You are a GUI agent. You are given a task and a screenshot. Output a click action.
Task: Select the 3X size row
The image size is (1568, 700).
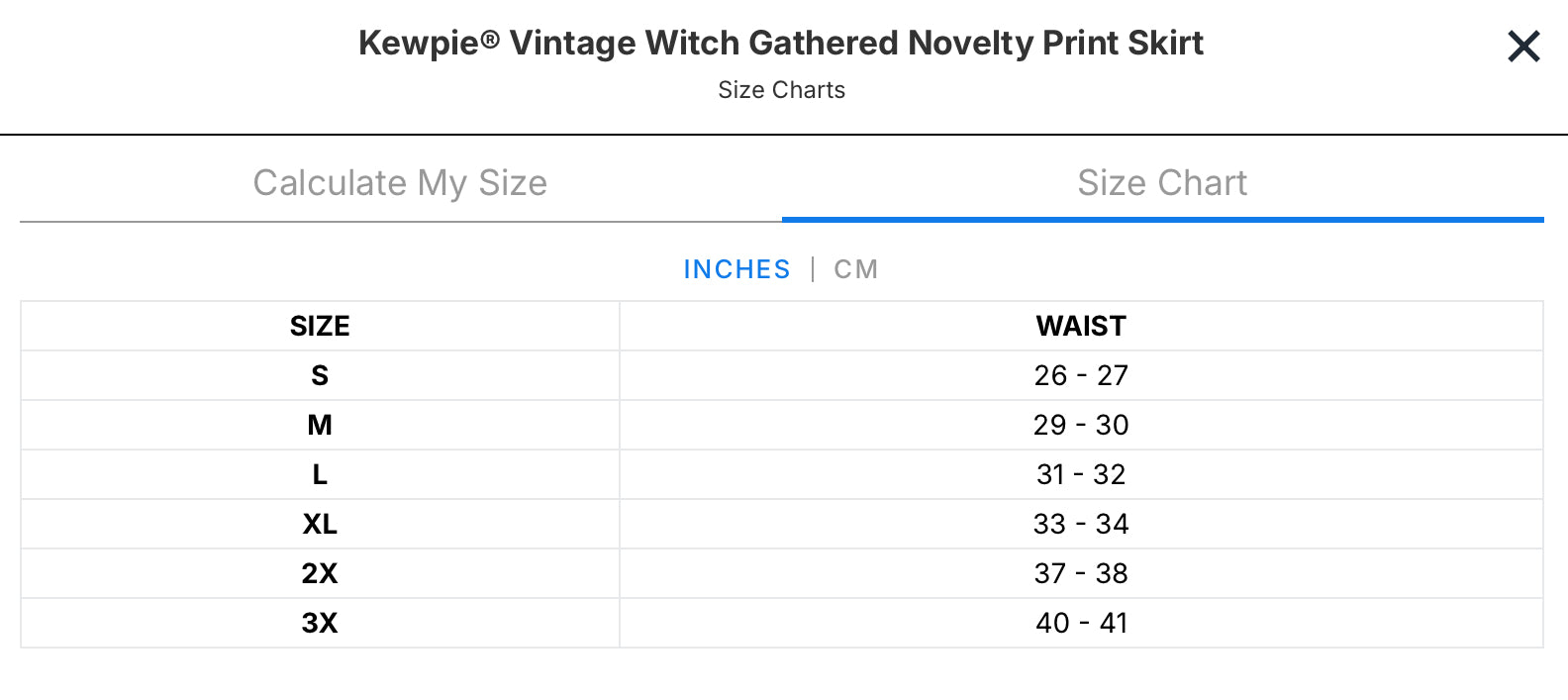point(782,623)
